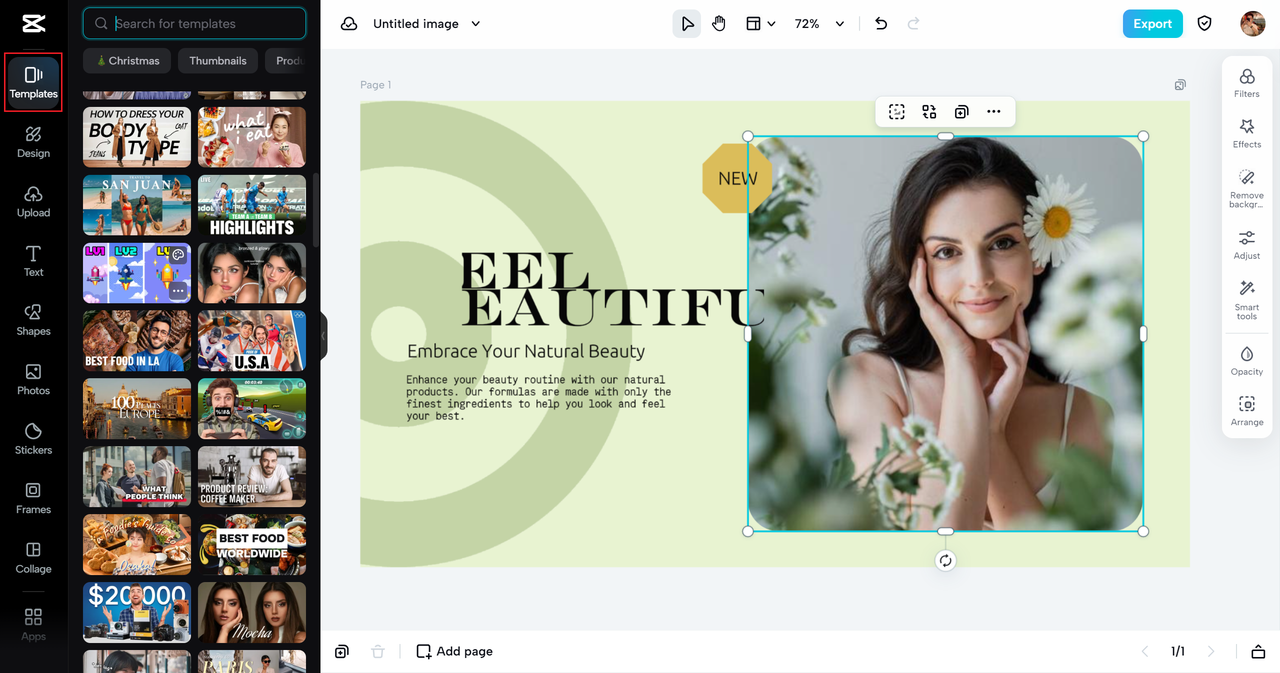The height and width of the screenshot is (673, 1280).
Task: Open the Templates panel
Action: point(33,83)
